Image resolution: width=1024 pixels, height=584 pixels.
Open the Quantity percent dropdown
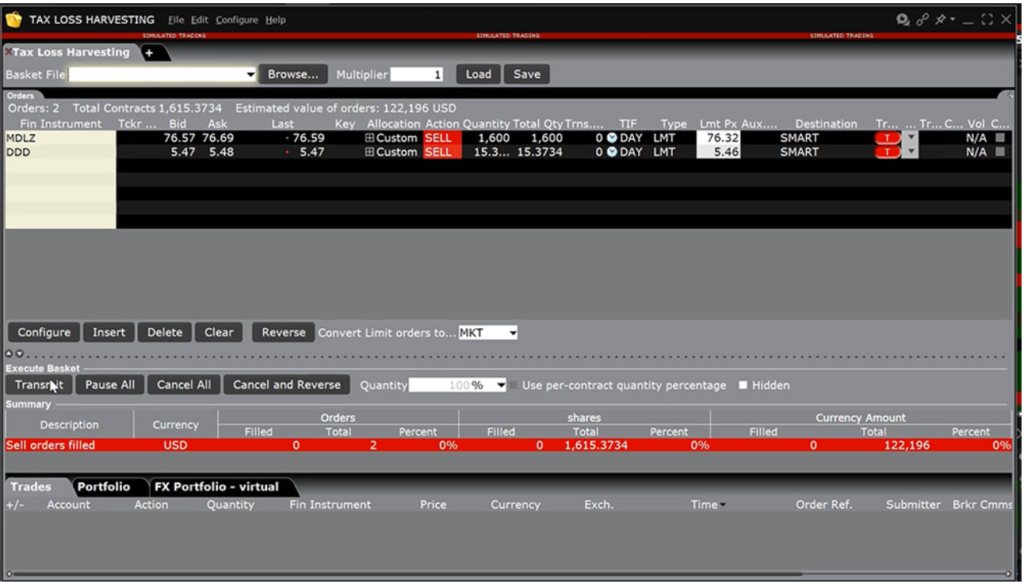coord(500,385)
